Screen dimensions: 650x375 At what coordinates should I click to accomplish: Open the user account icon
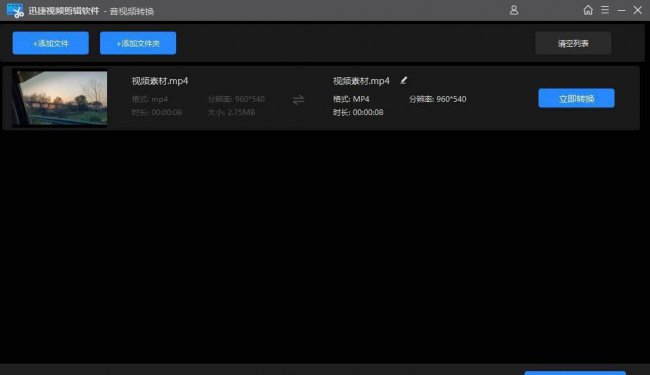point(514,10)
